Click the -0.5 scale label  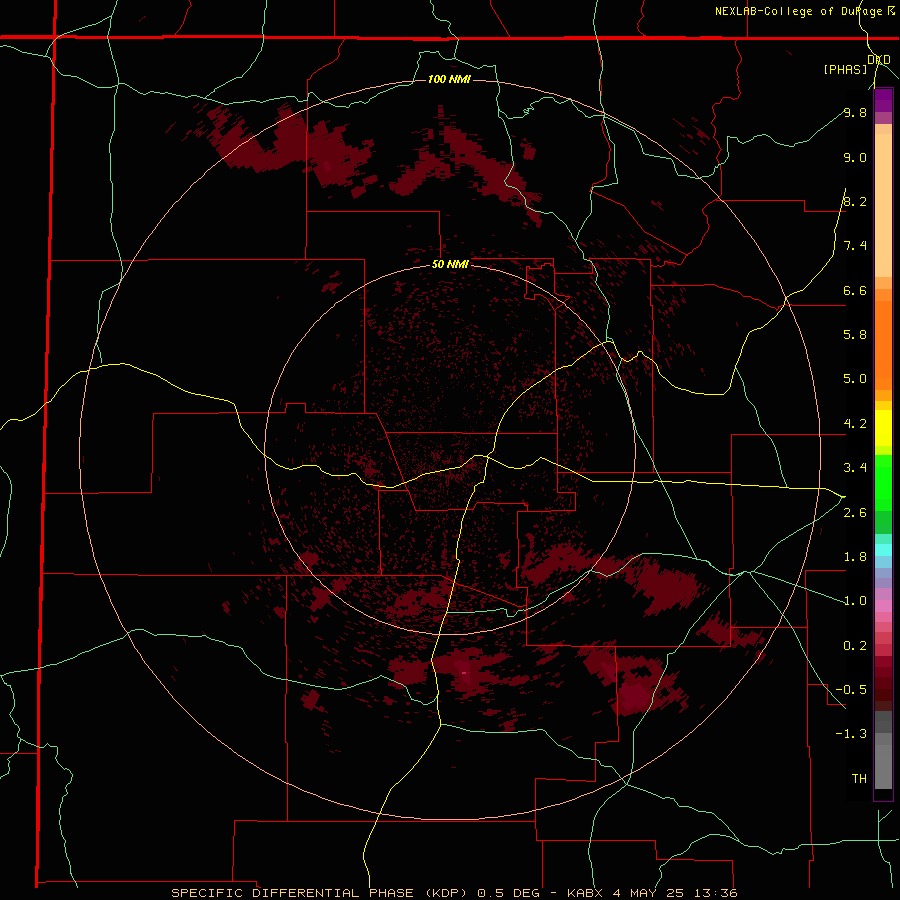click(x=851, y=690)
